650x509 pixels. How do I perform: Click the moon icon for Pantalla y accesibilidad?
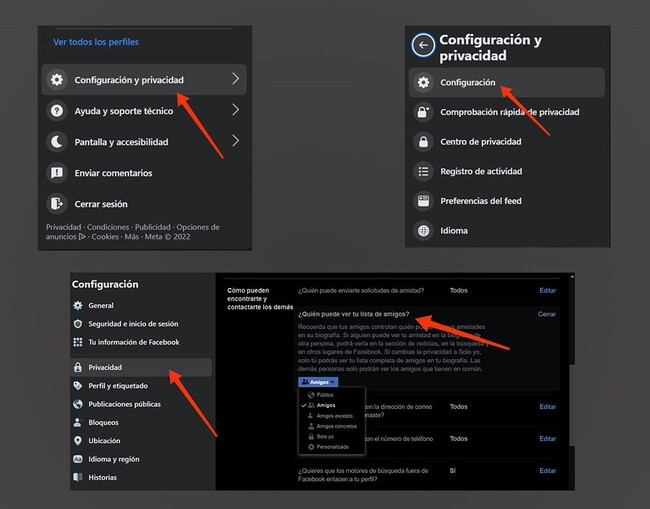coord(57,142)
